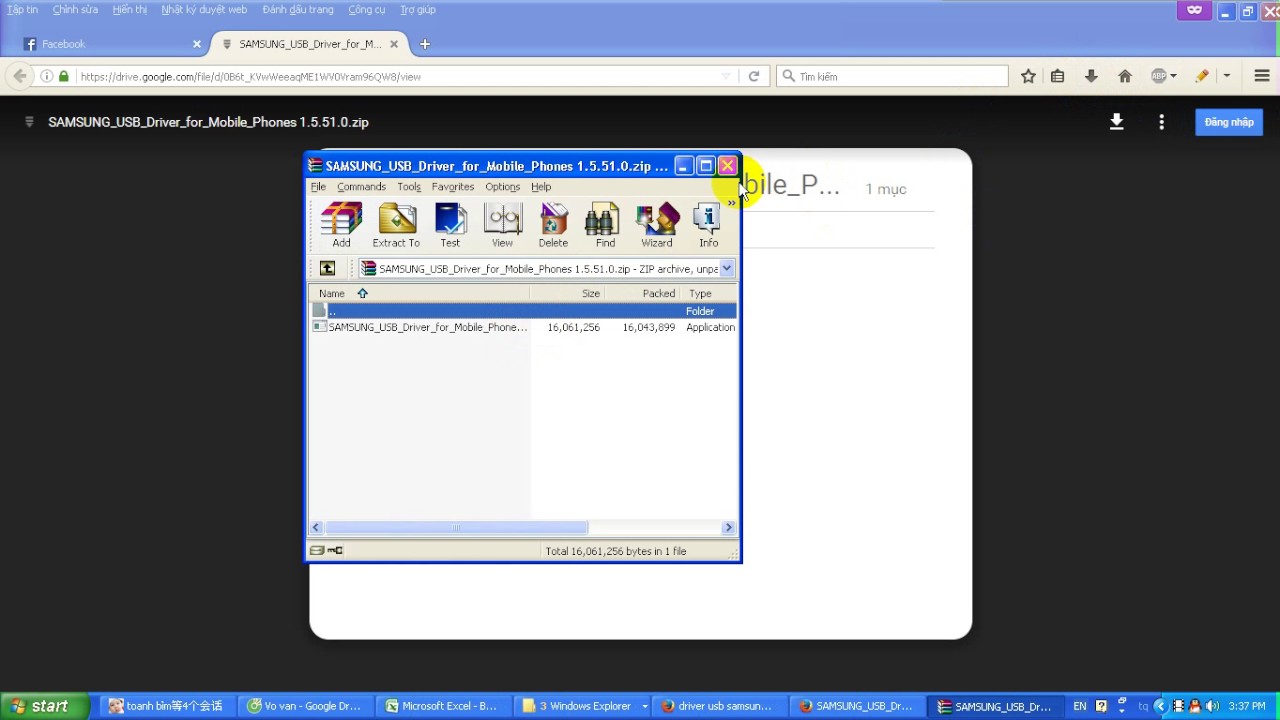The width and height of the screenshot is (1280, 720).
Task: Open the Find binoculars tool
Action: pyautogui.click(x=605, y=225)
